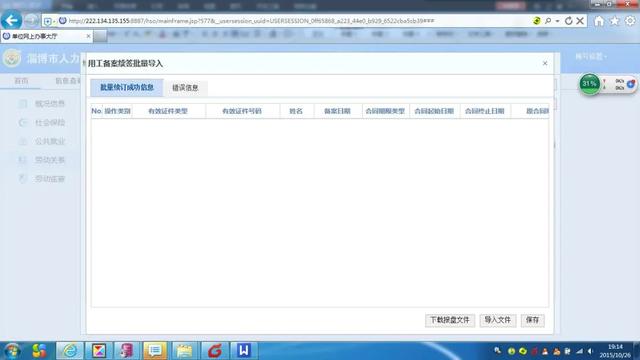Click the yellow compatibility icon in address bar
This screenshot has height=360, width=640.
(537, 21)
